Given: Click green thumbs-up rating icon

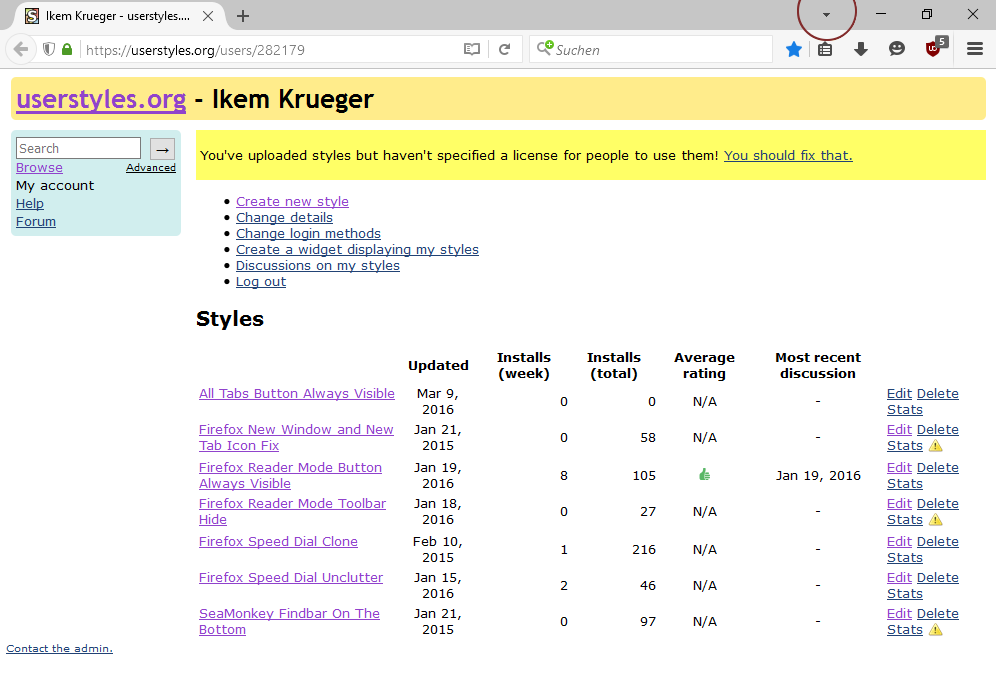Looking at the screenshot, I should 704,475.
